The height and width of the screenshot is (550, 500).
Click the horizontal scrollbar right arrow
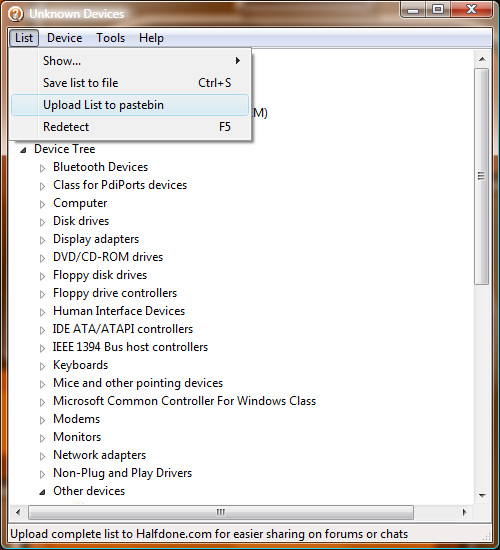[x=465, y=512]
